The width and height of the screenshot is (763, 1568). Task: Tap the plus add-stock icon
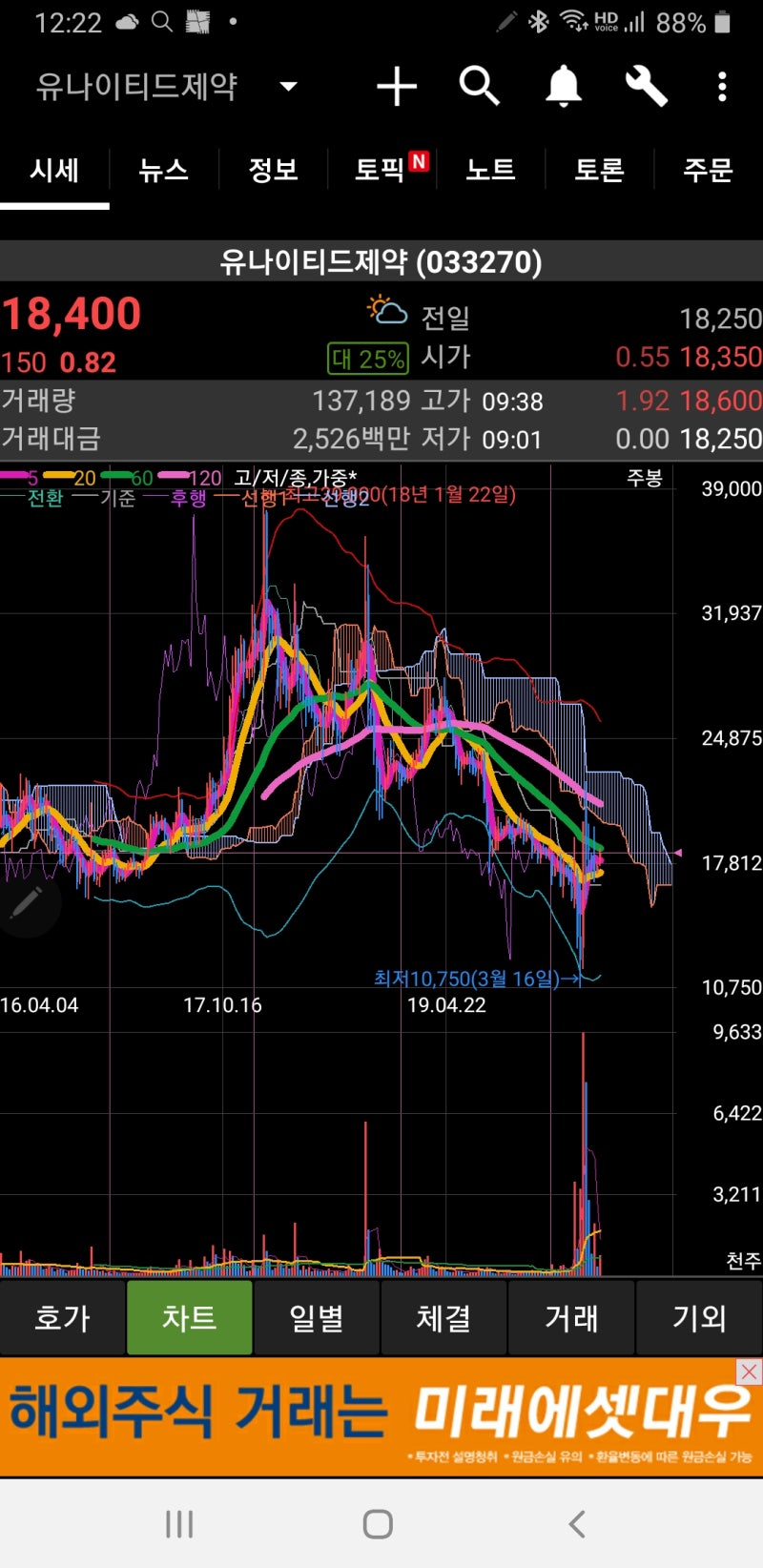[x=397, y=87]
